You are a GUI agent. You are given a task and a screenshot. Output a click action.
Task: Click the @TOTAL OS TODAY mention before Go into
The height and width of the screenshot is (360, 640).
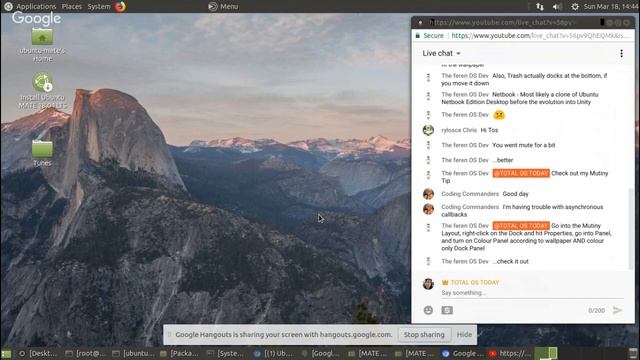[x=521, y=225]
